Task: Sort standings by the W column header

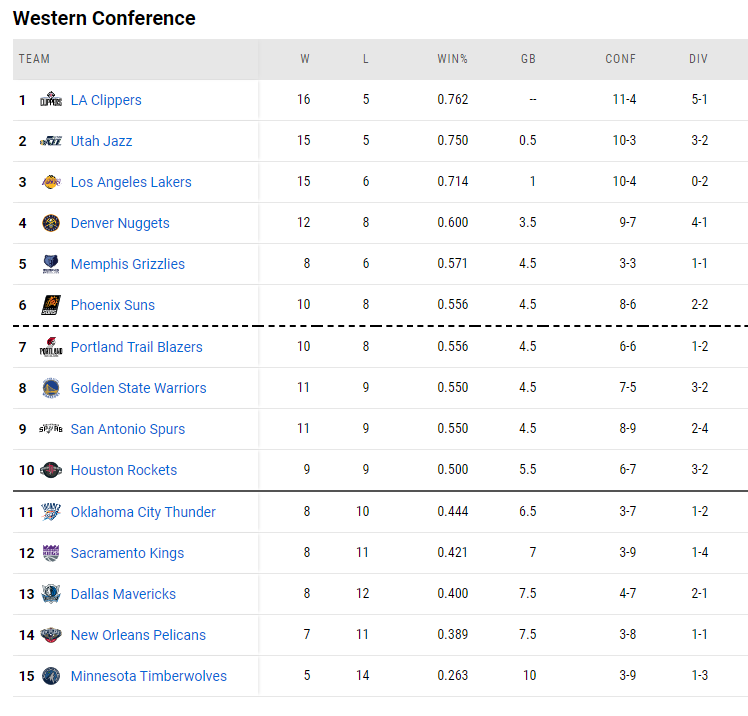Action: (305, 59)
